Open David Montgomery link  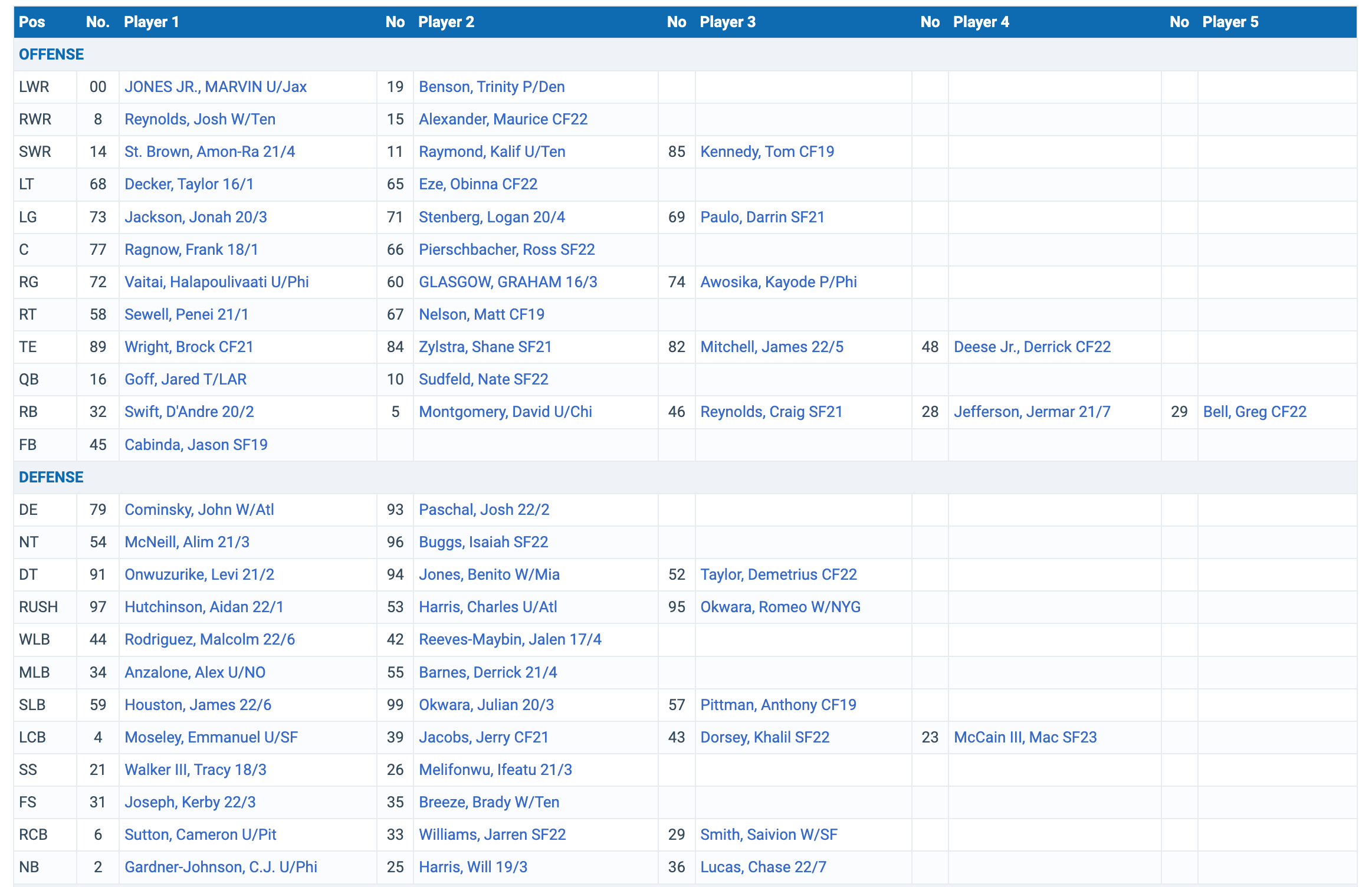coord(505,412)
